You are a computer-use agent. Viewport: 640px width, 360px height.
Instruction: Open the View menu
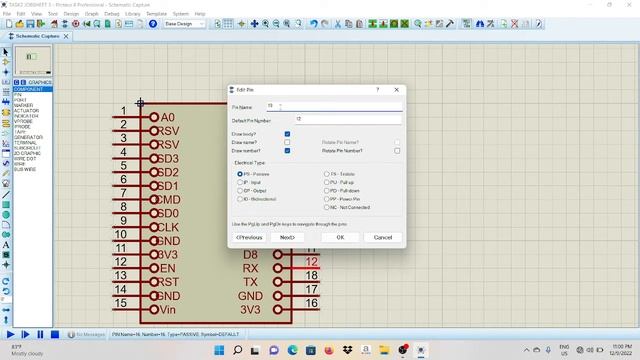[x=36, y=14]
